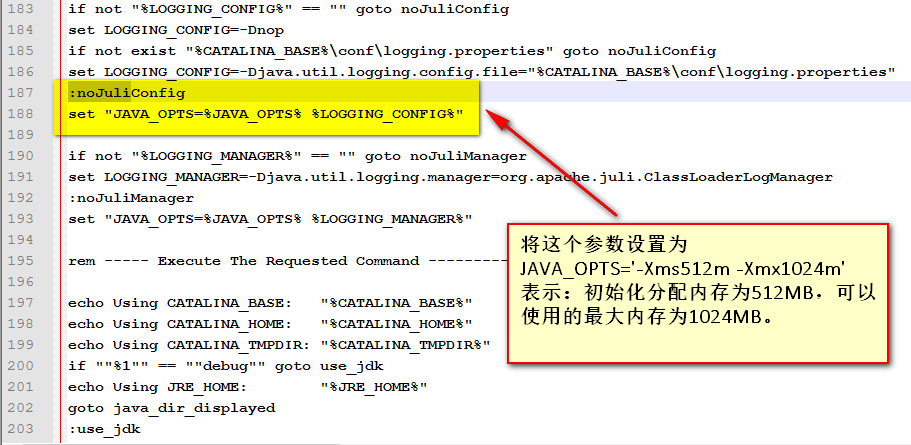This screenshot has width=911, height=445.
Task: Select line number 197 in the margin
Action: (21, 303)
